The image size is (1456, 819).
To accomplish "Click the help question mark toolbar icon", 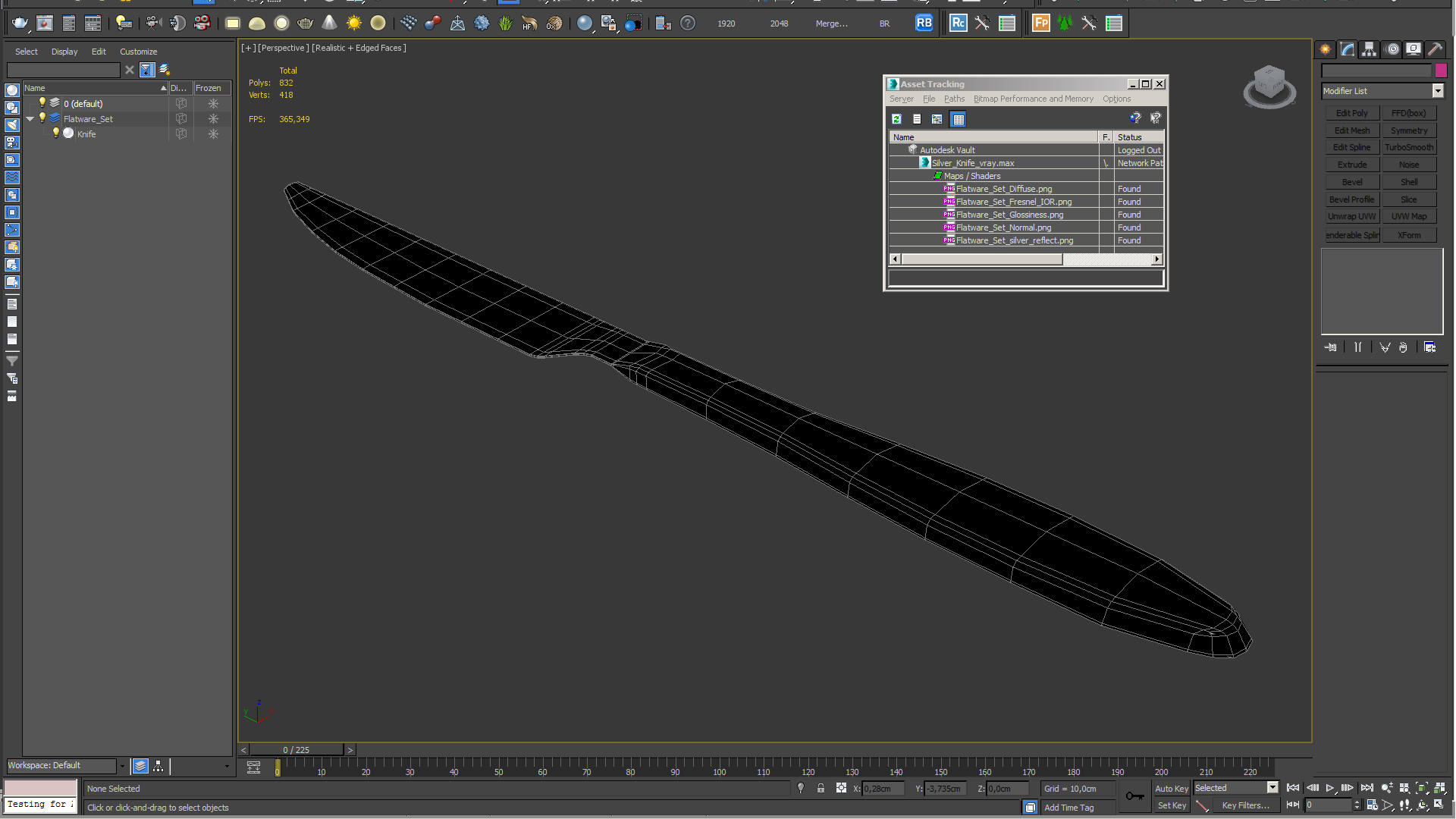I will click(x=688, y=24).
